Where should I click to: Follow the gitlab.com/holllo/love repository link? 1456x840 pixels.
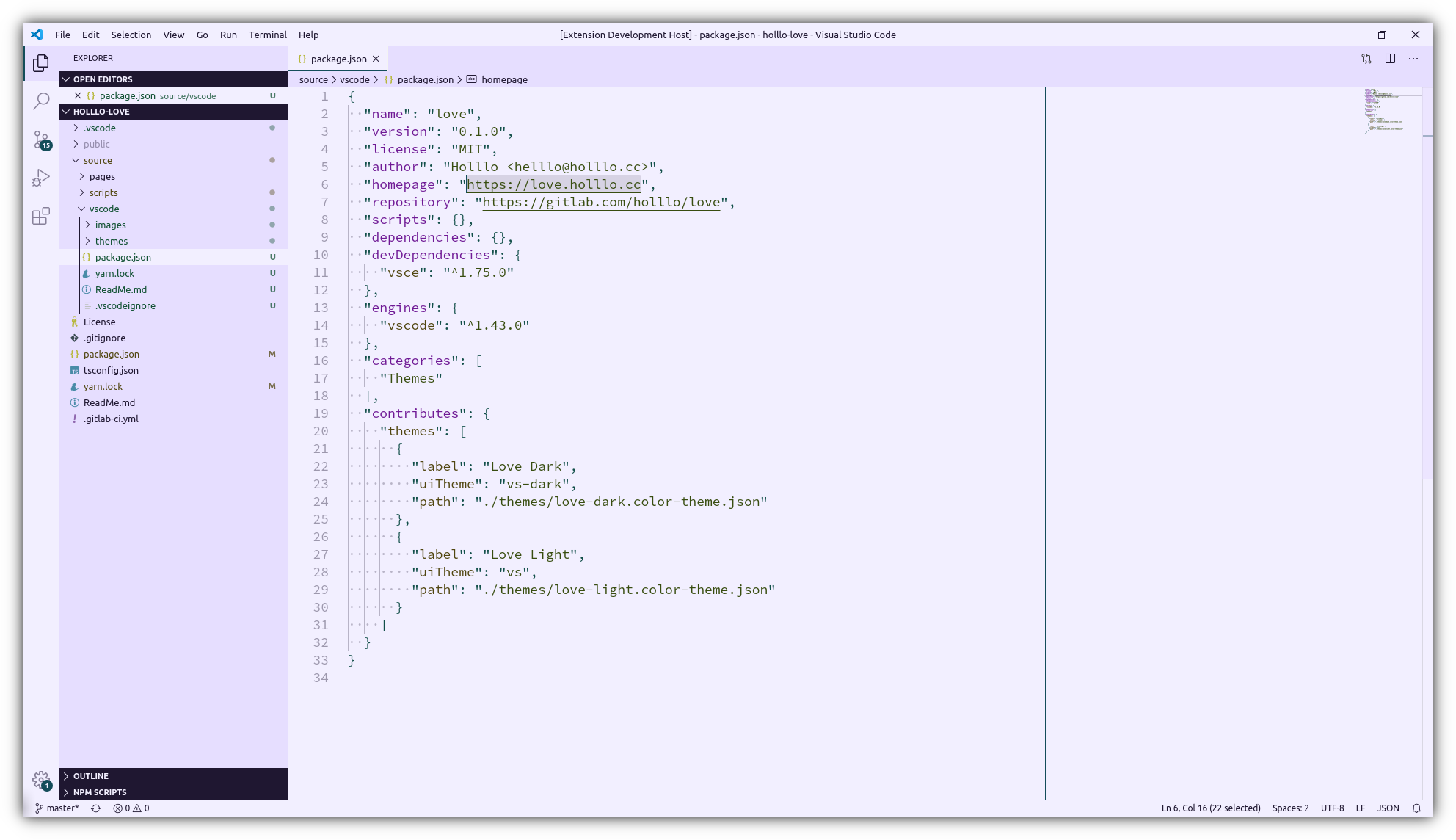coord(601,202)
